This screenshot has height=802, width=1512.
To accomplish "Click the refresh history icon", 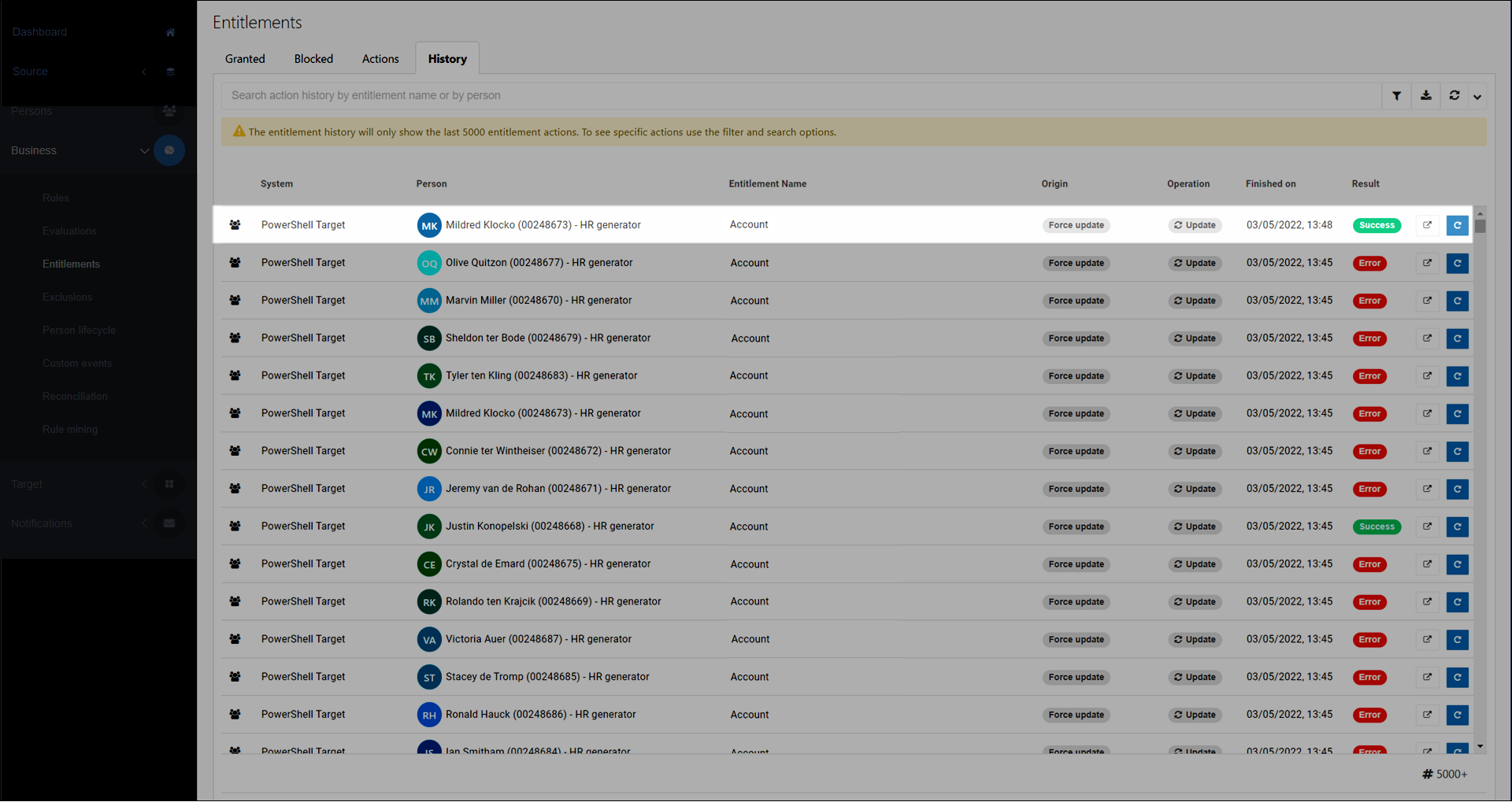I will [x=1455, y=96].
